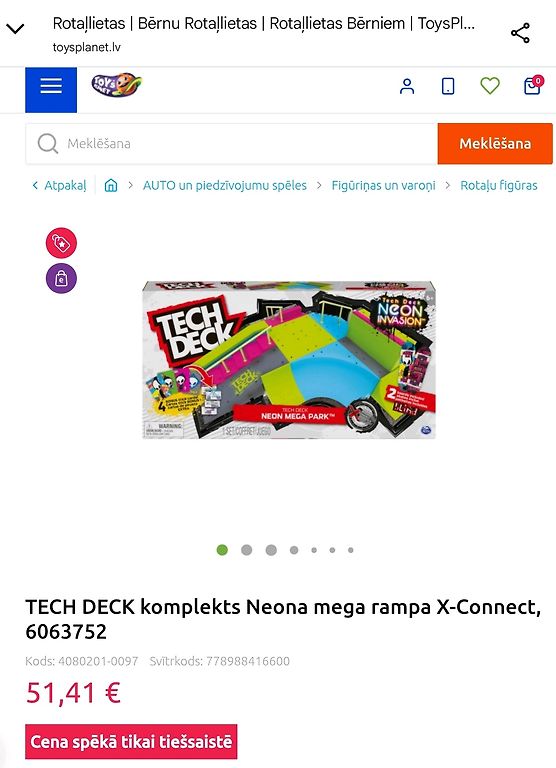
Task: Click the ToysPlanet logo
Action: pos(117,85)
